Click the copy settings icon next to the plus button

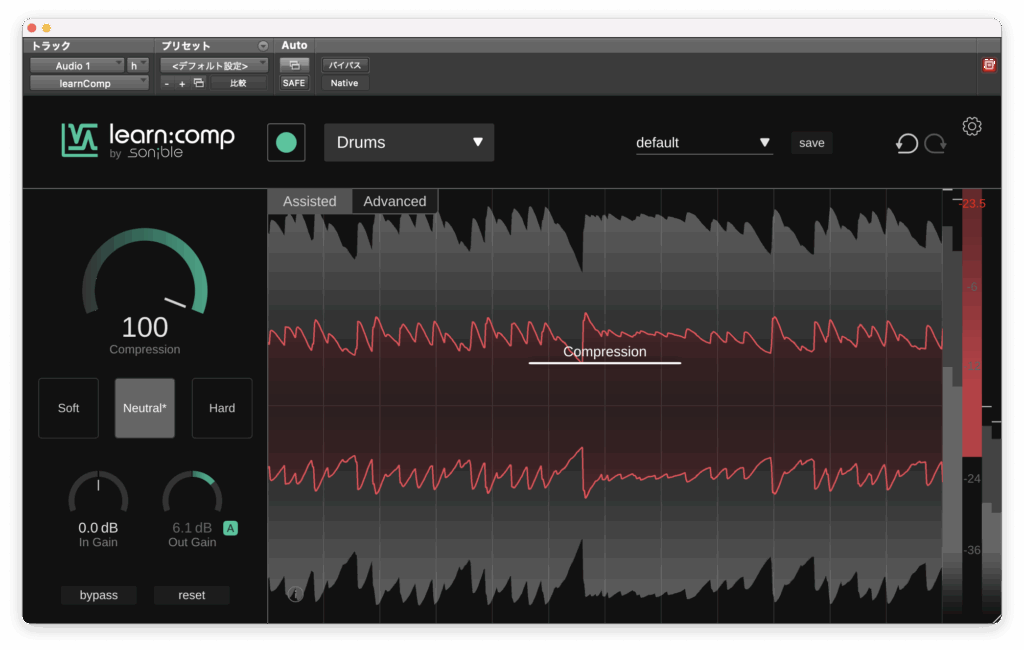tap(199, 83)
